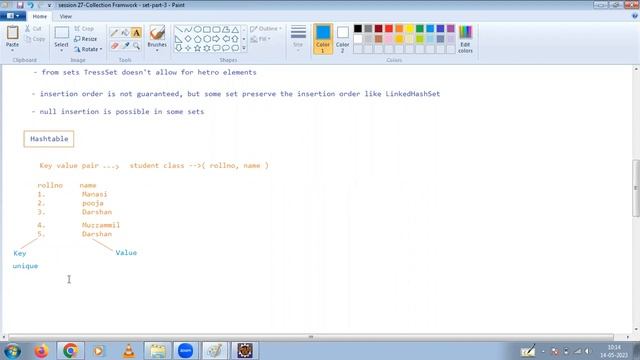Click the Undo icon in title bar
The height and width of the screenshot is (360, 640).
[31, 5]
